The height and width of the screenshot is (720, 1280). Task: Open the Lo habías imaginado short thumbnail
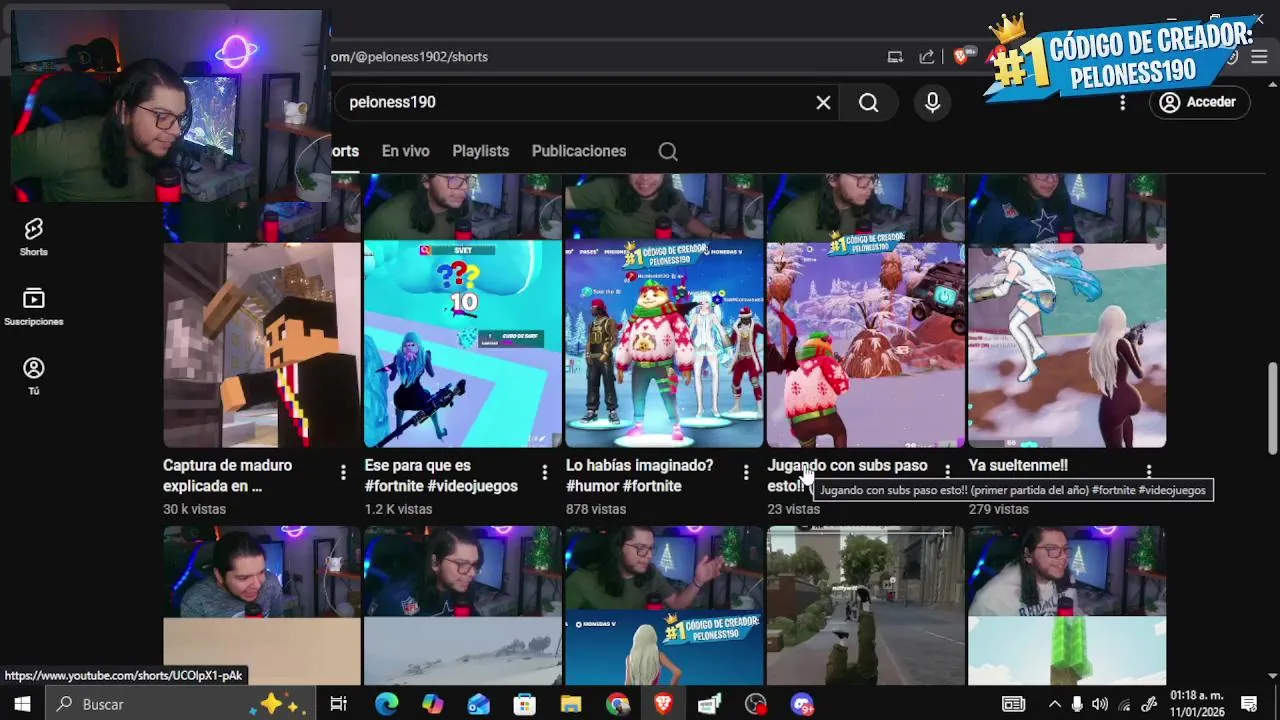pos(664,344)
